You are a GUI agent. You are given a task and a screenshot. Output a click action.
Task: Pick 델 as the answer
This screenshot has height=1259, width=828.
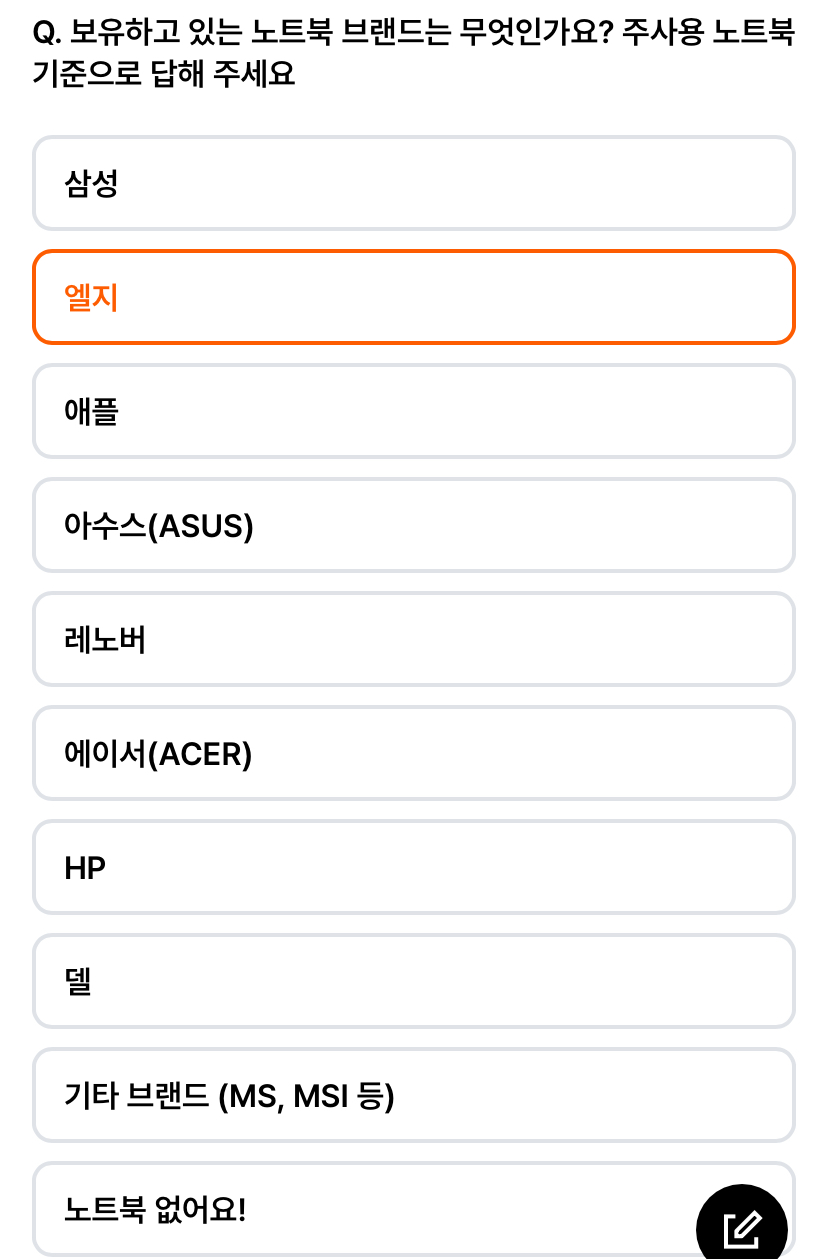414,981
